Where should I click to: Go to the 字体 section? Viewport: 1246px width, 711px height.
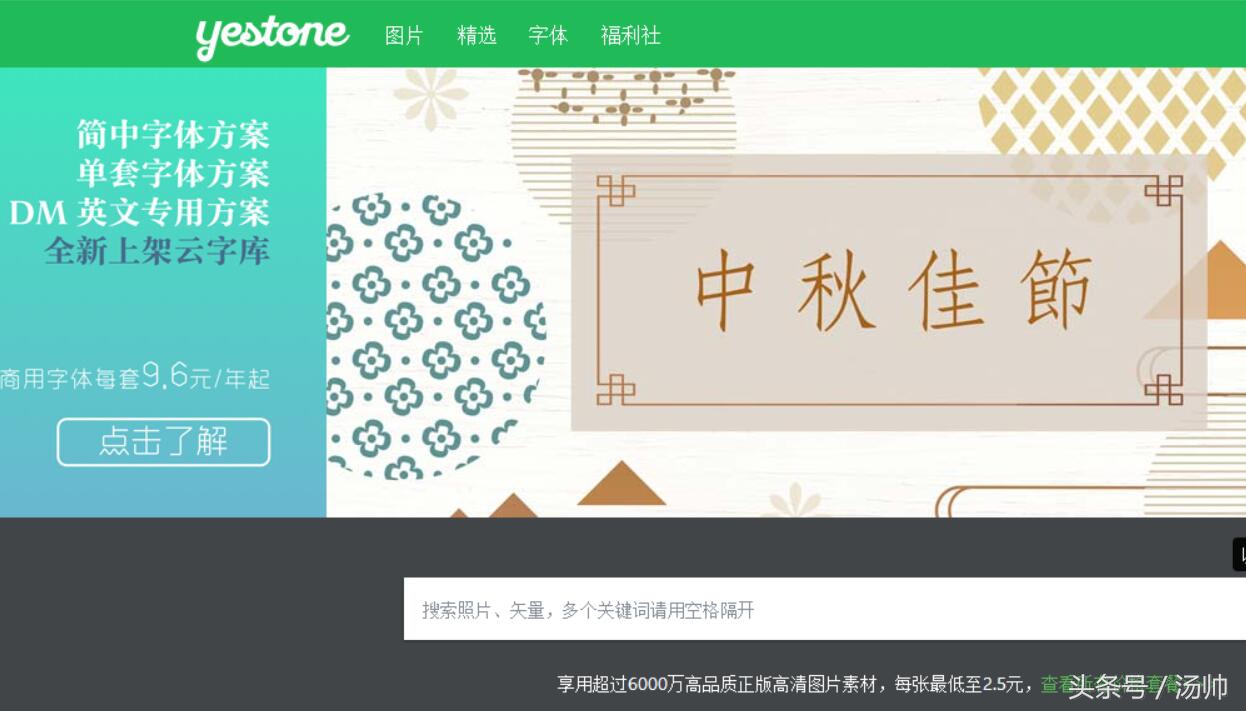548,36
